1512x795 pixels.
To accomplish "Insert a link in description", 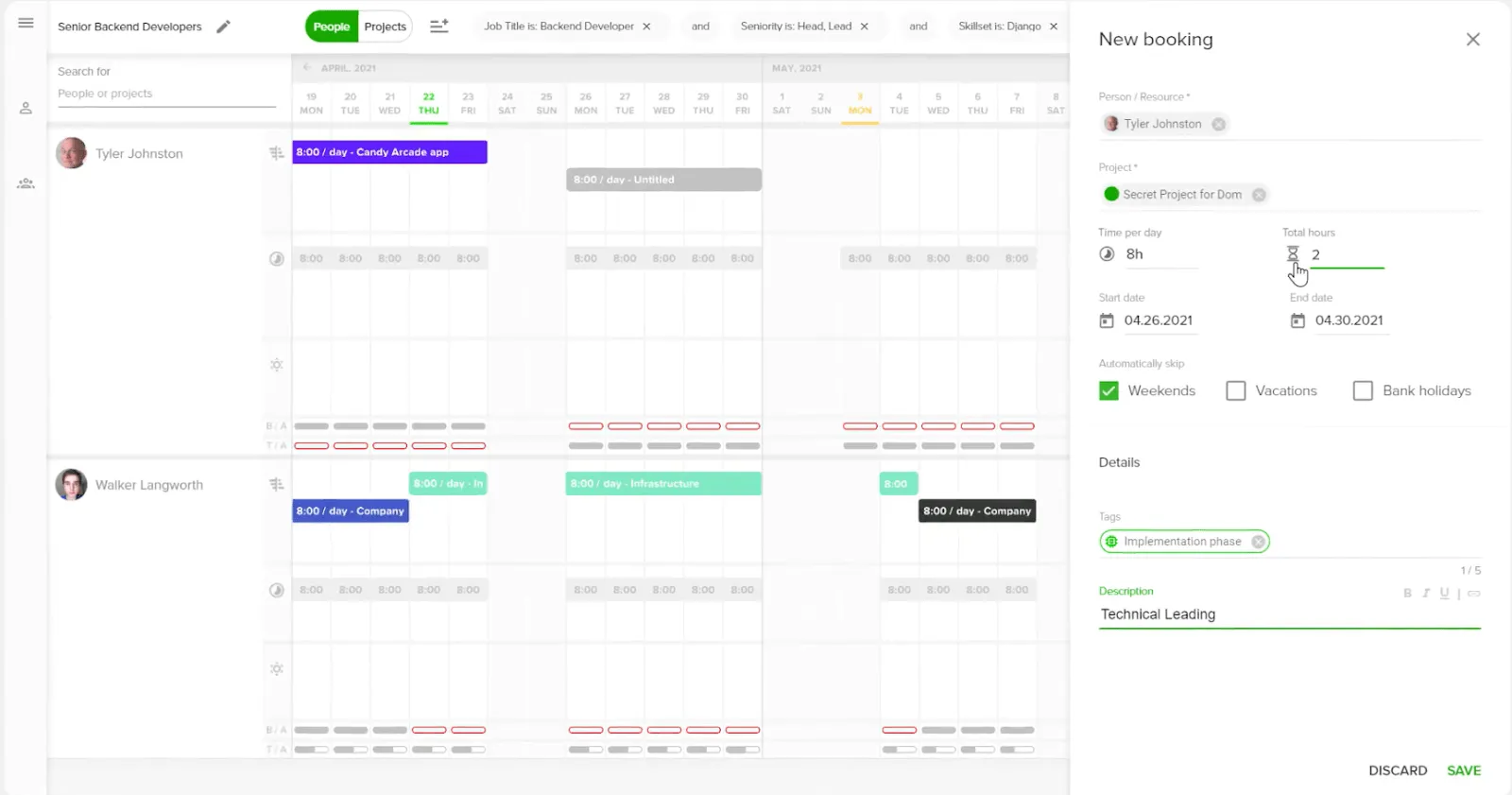I will click(1474, 594).
